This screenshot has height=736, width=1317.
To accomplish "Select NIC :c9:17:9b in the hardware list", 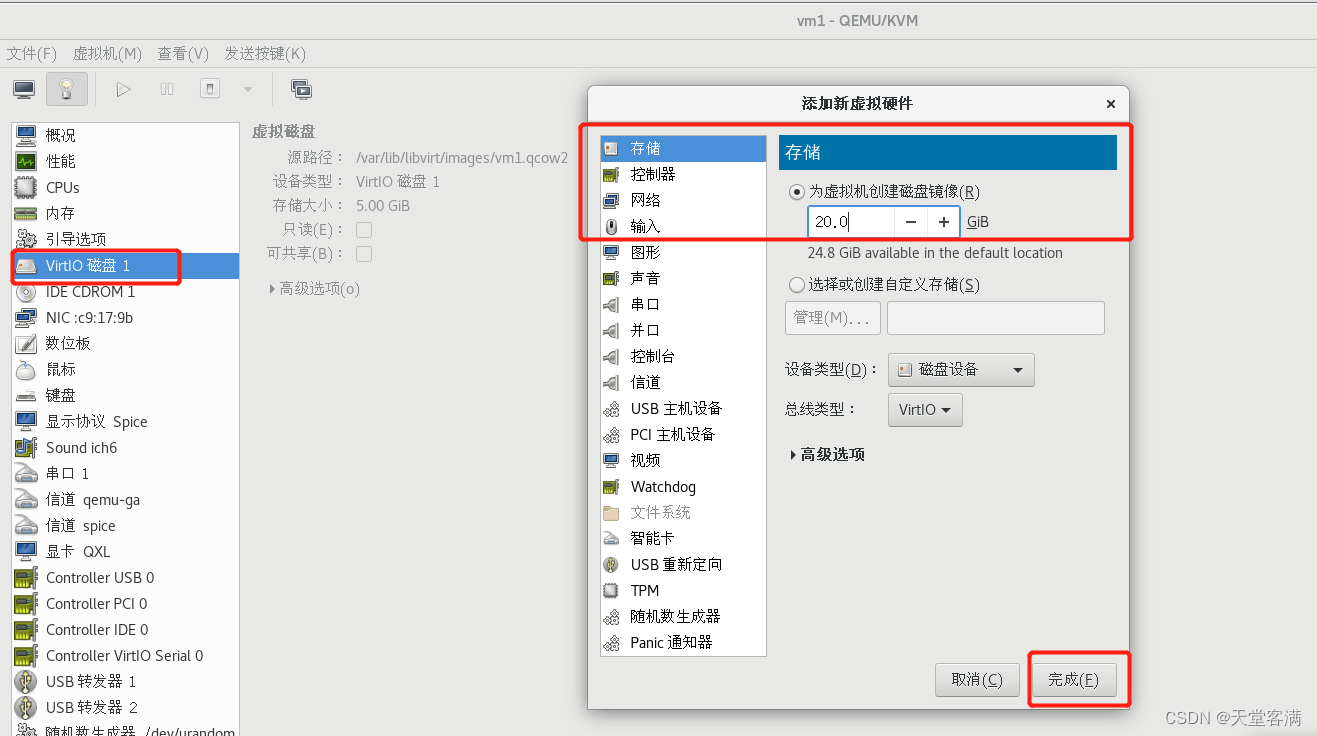I will pos(125,318).
